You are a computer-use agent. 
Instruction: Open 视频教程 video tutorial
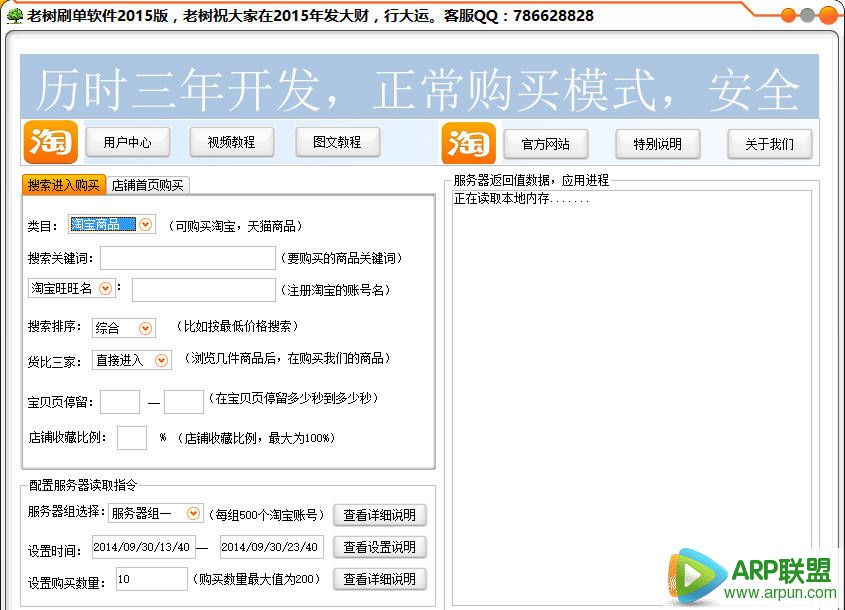coord(232,142)
